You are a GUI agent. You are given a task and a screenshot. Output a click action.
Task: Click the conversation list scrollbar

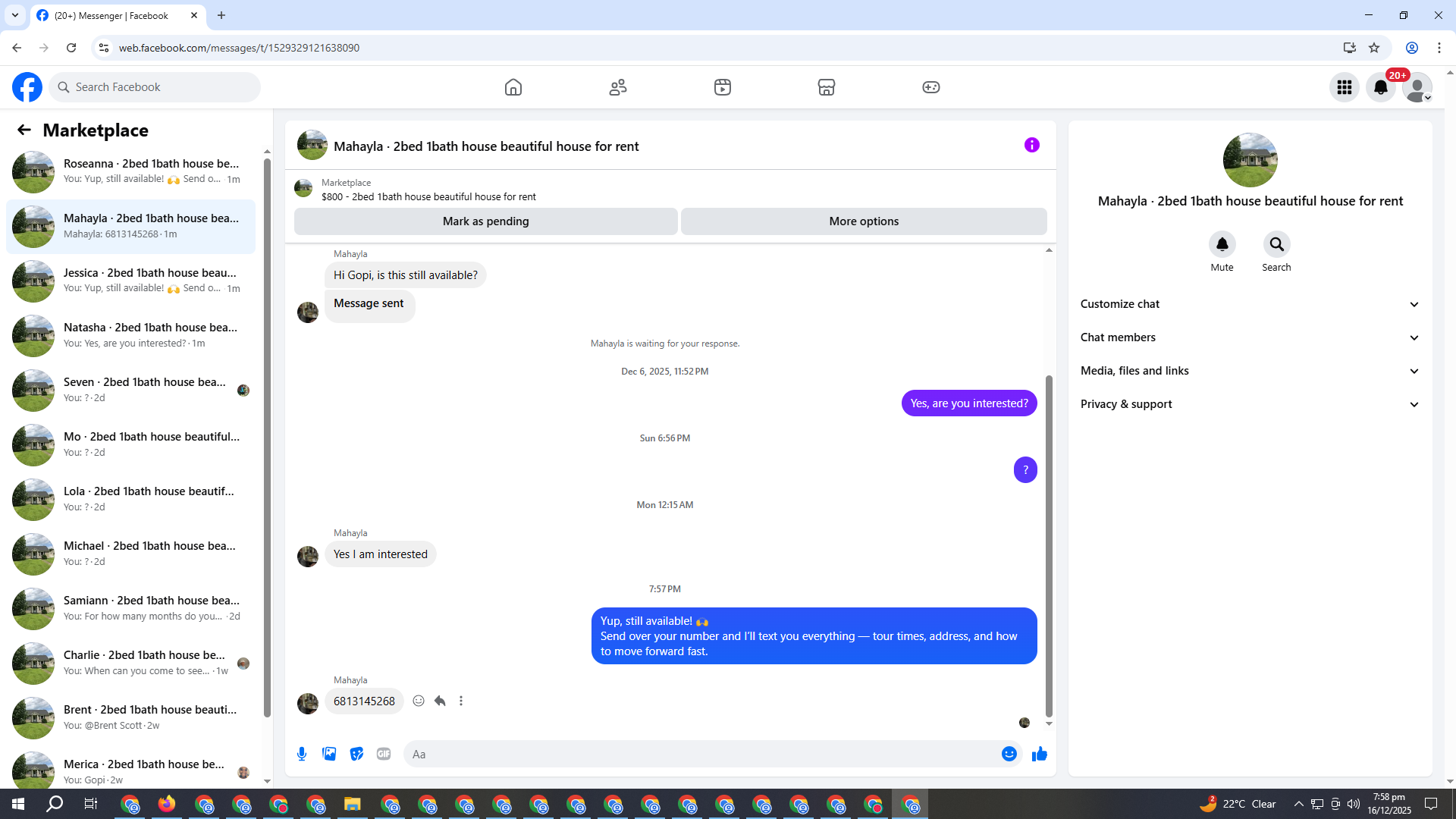(267, 438)
